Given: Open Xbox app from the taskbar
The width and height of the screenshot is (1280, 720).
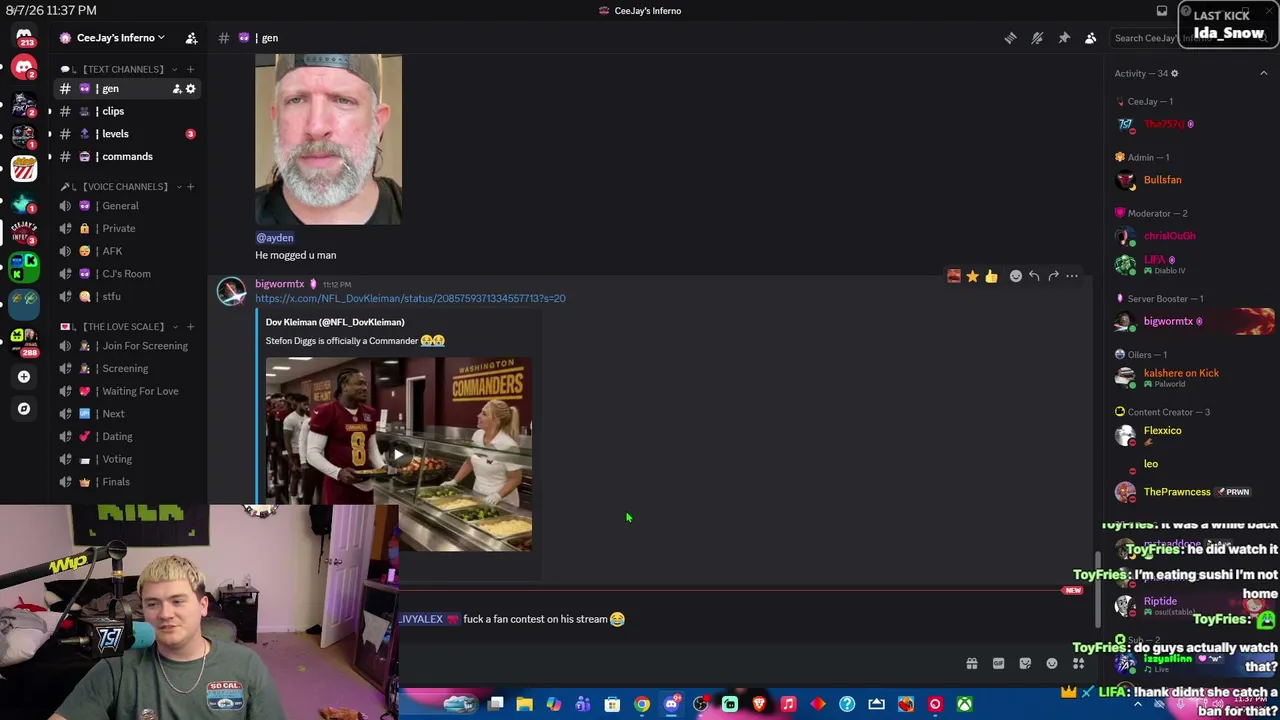Looking at the screenshot, I should click(964, 705).
